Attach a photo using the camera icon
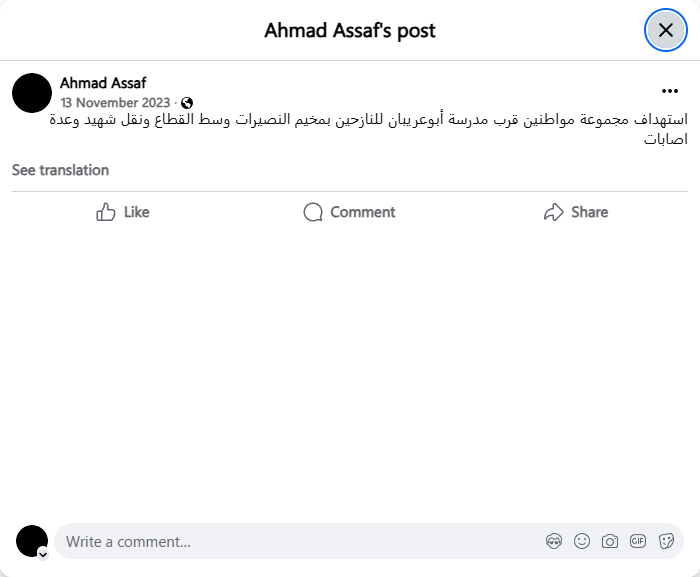700x577 pixels. (x=610, y=542)
